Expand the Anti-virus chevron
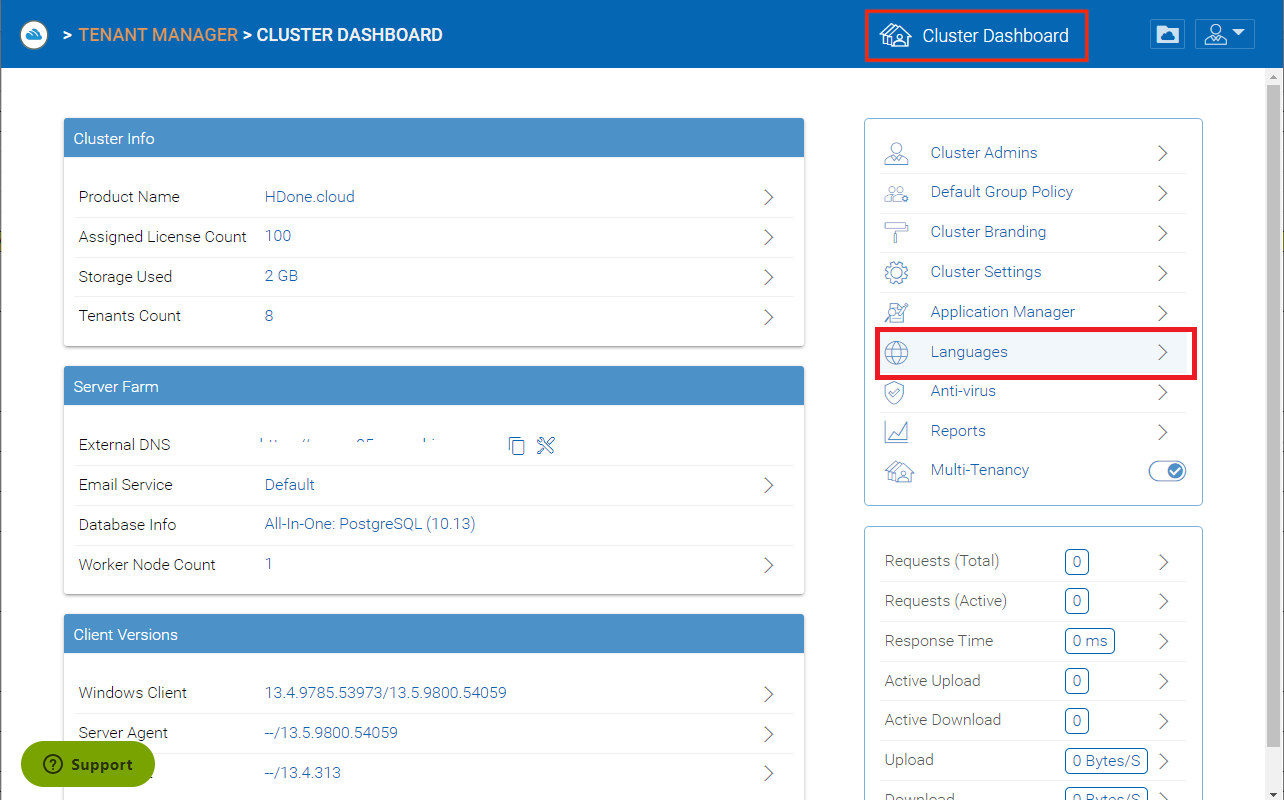1284x800 pixels. point(1163,392)
